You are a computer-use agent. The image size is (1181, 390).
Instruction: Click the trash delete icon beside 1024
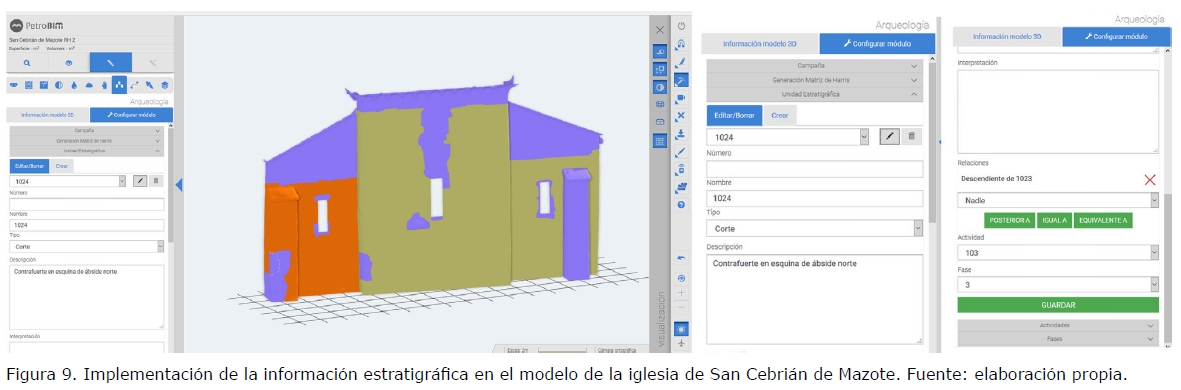click(911, 137)
